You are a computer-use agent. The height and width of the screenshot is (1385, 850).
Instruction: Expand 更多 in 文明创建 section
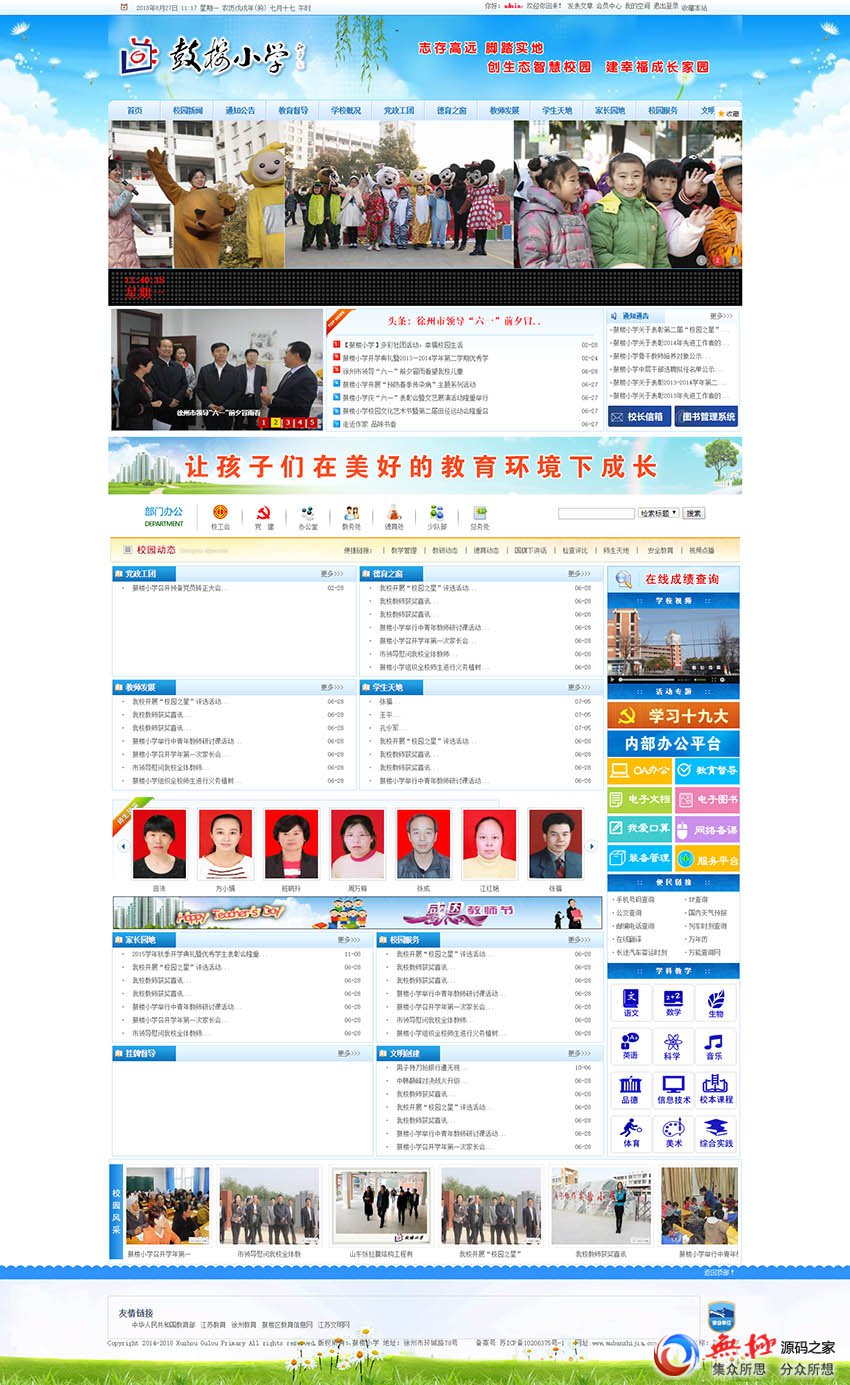(x=580, y=1054)
